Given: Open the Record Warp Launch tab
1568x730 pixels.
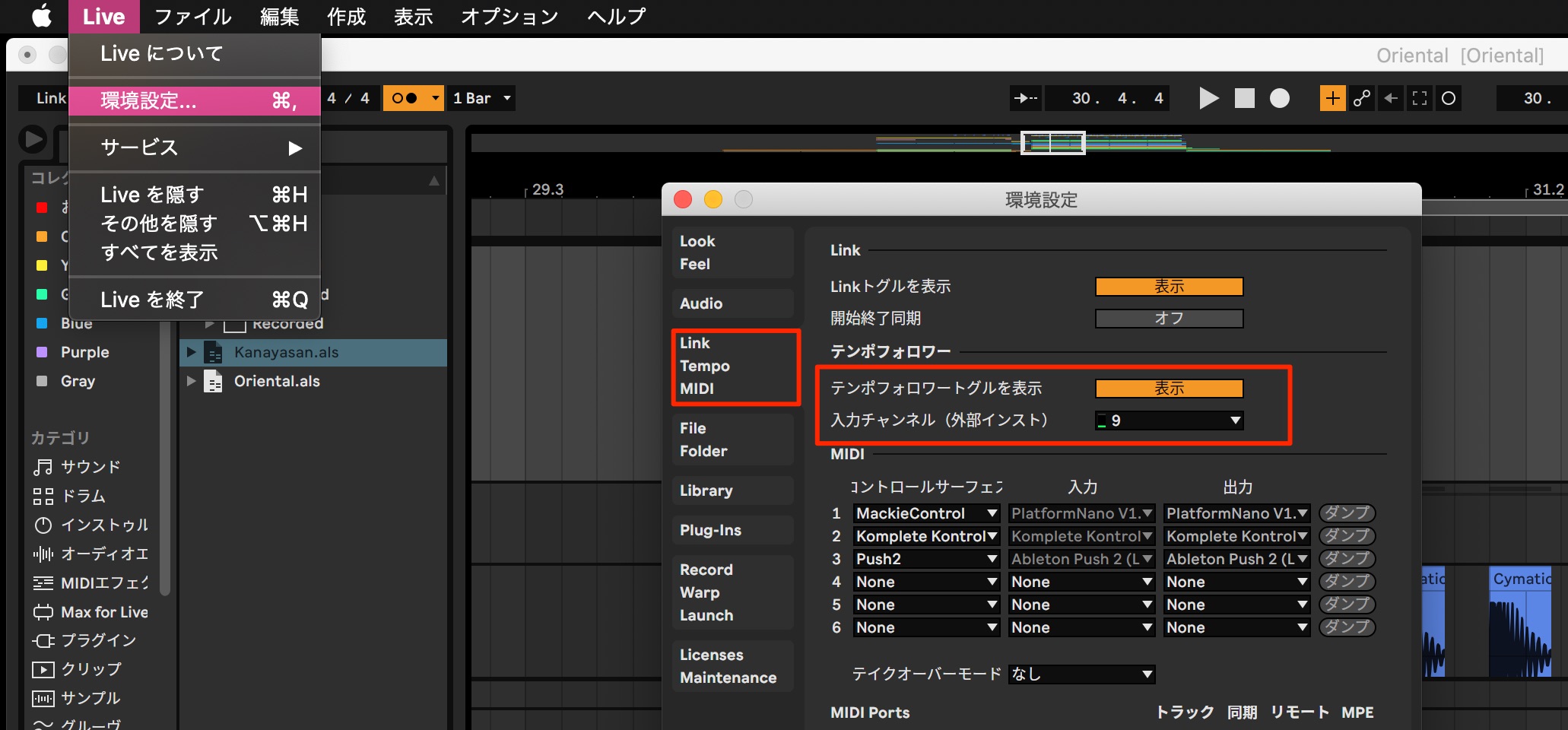Looking at the screenshot, I should click(732, 592).
